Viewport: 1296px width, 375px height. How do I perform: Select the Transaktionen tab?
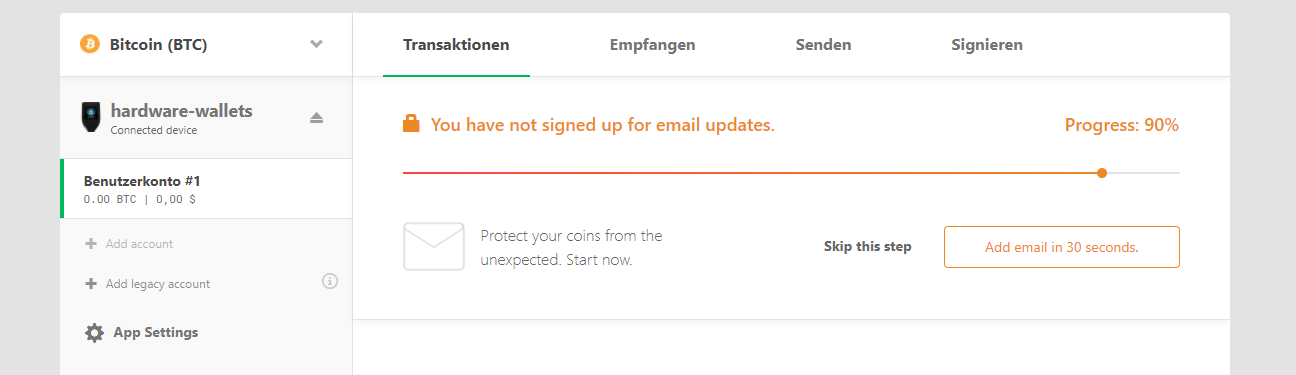456,45
